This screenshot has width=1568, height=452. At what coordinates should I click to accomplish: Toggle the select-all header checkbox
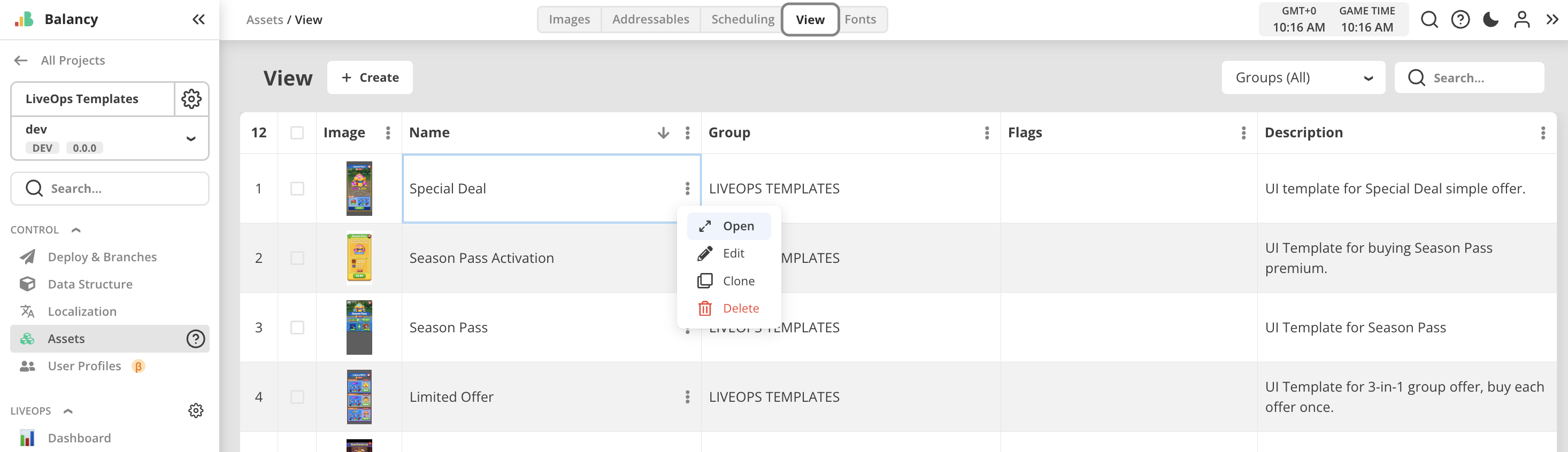297,133
